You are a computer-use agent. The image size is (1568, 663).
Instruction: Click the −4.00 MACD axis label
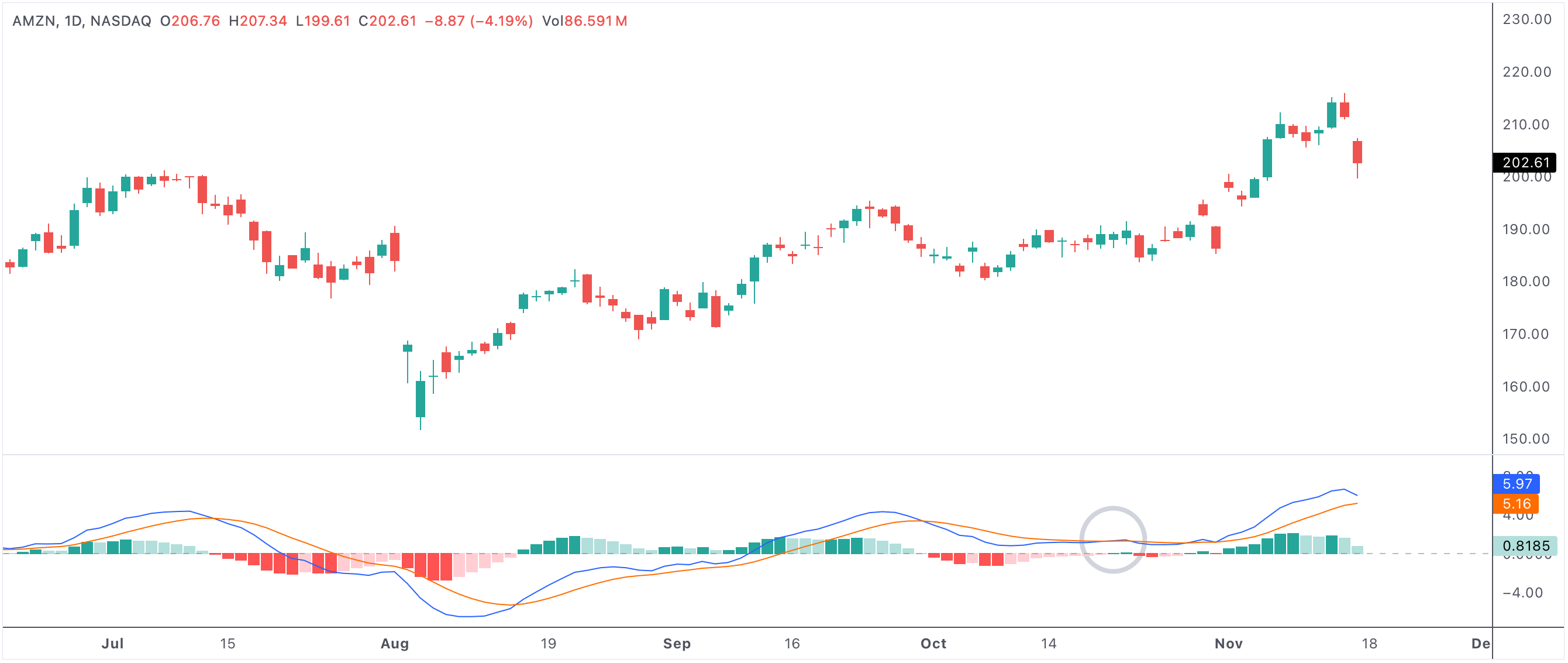tap(1522, 593)
